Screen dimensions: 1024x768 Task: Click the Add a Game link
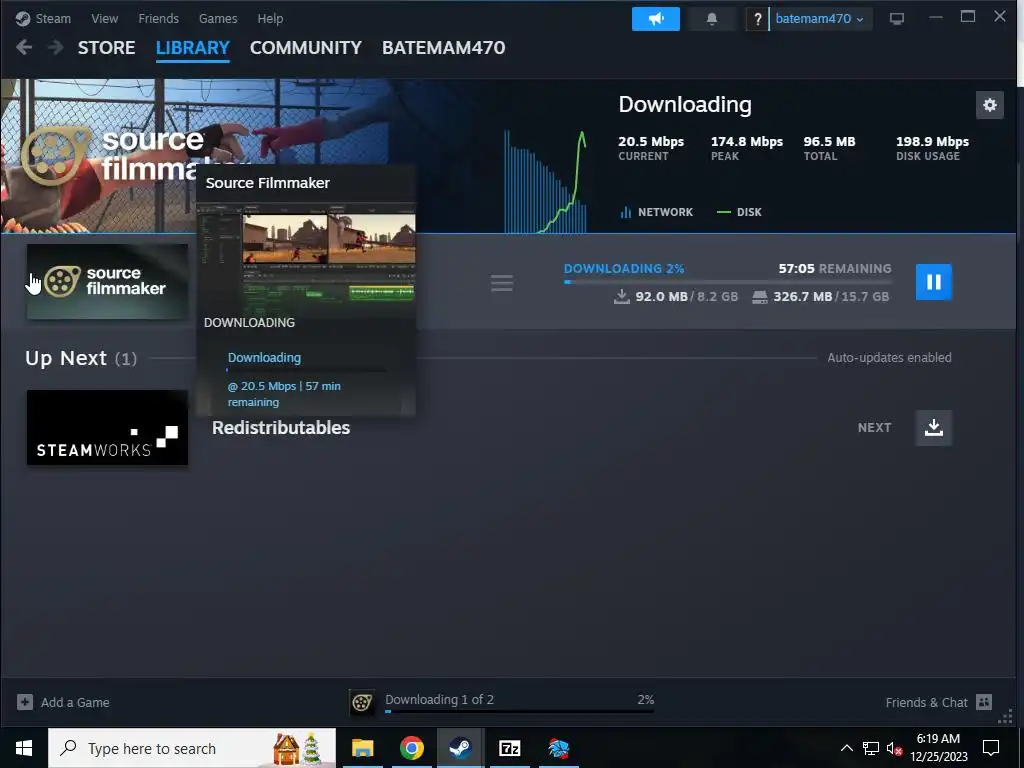[75, 703]
